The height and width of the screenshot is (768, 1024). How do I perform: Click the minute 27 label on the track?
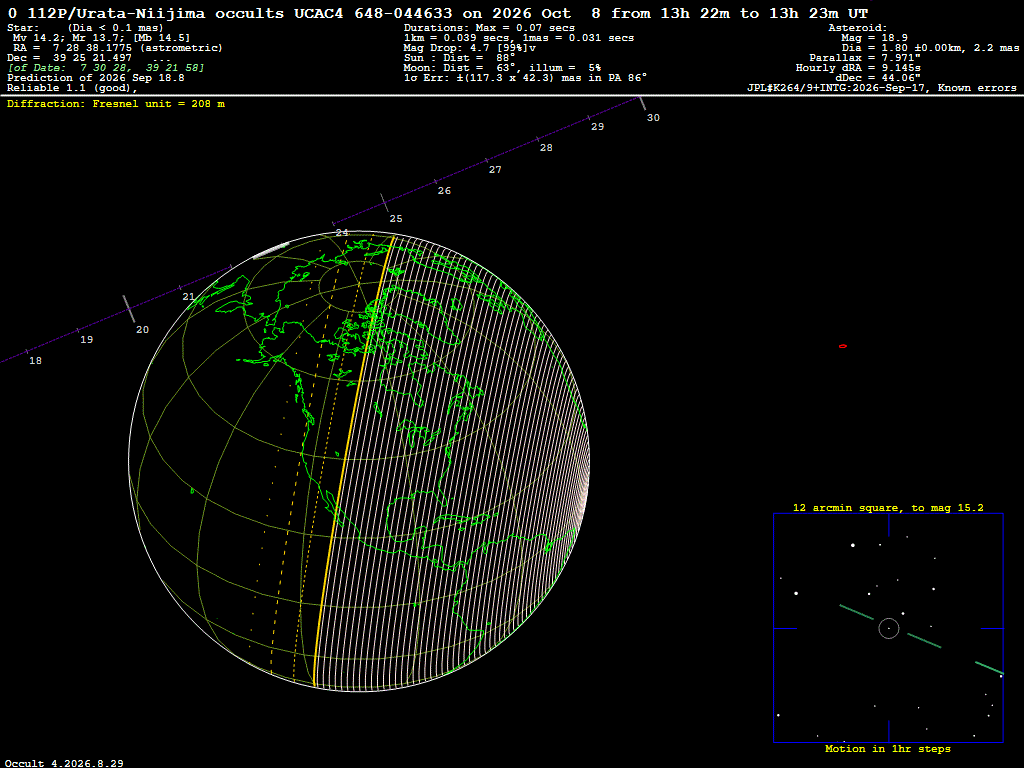[495, 170]
